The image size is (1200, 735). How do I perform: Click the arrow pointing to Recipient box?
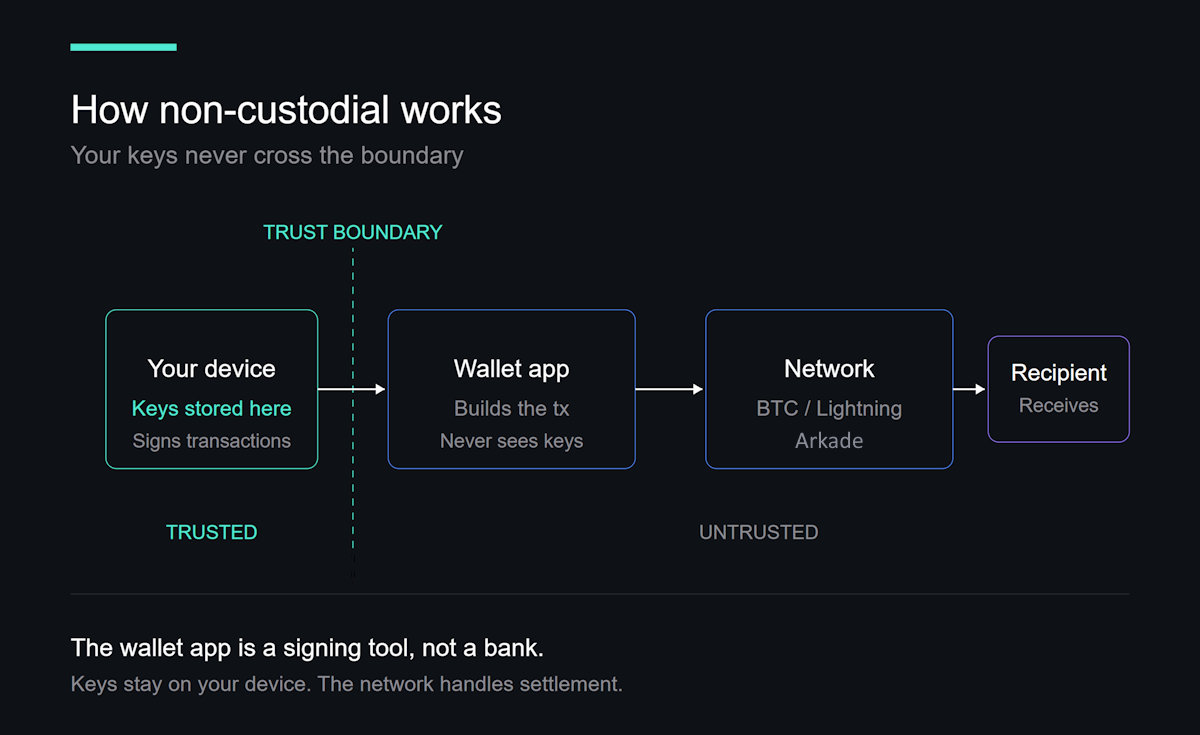tap(969, 389)
